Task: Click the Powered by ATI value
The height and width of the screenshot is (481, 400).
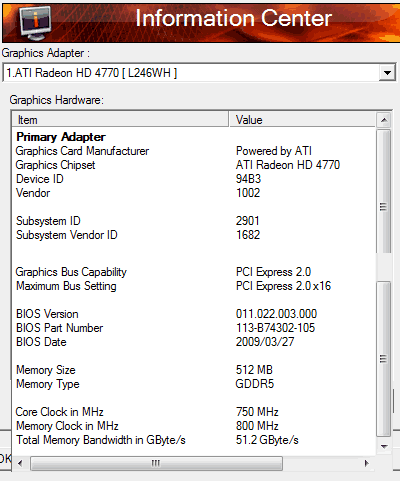Action: point(274,151)
